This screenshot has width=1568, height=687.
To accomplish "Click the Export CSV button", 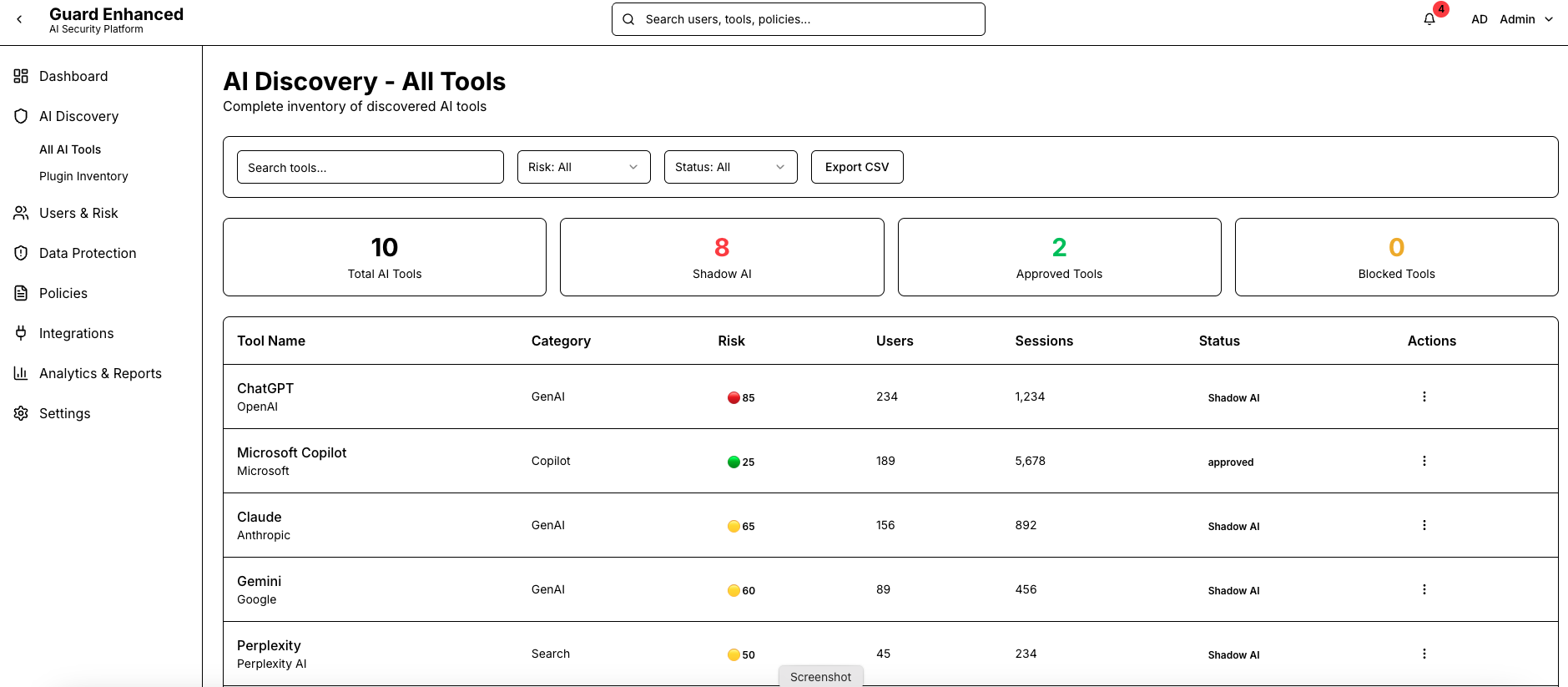I will coord(857,167).
